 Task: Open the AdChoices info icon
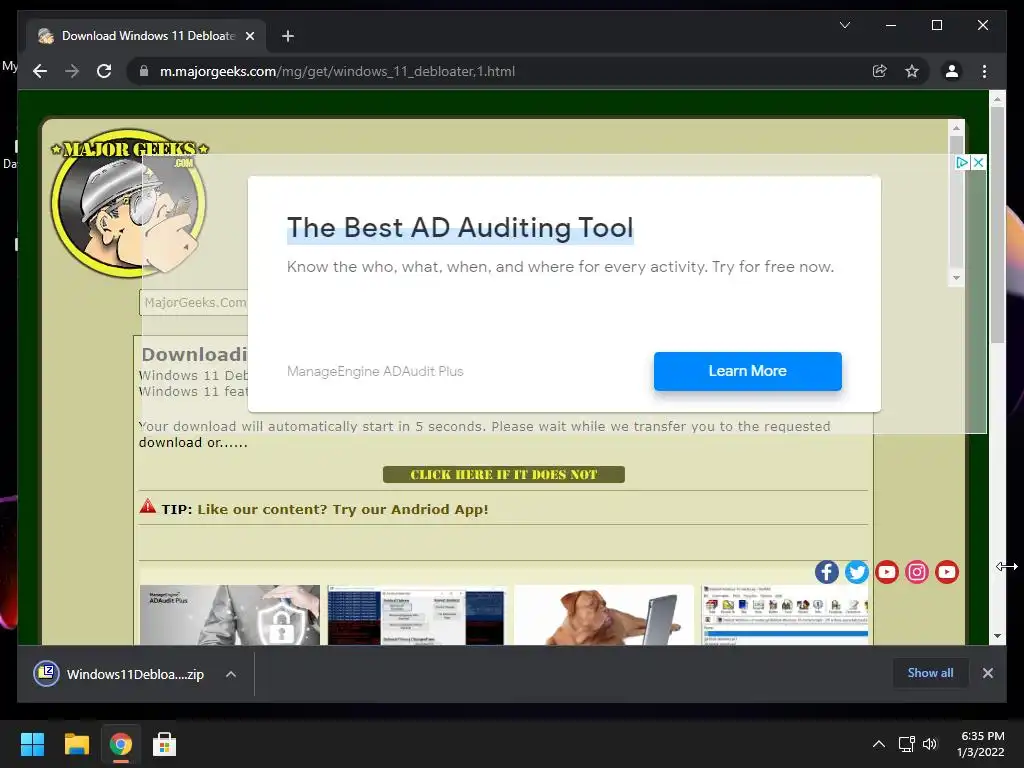click(x=962, y=162)
